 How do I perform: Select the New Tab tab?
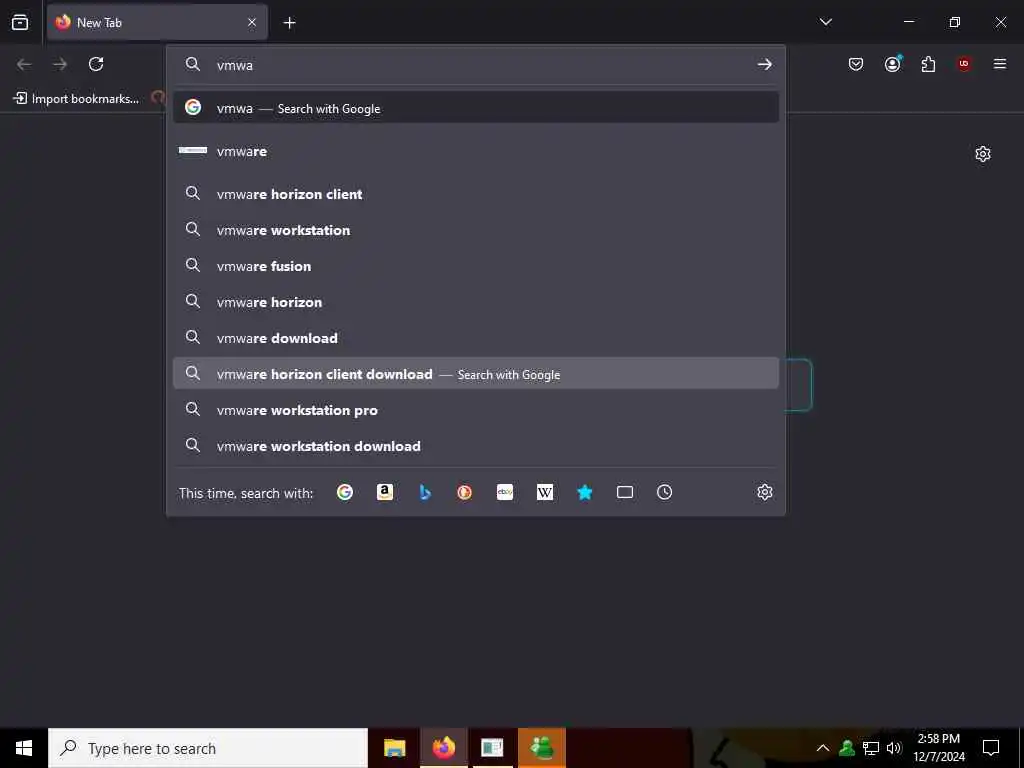[157, 22]
